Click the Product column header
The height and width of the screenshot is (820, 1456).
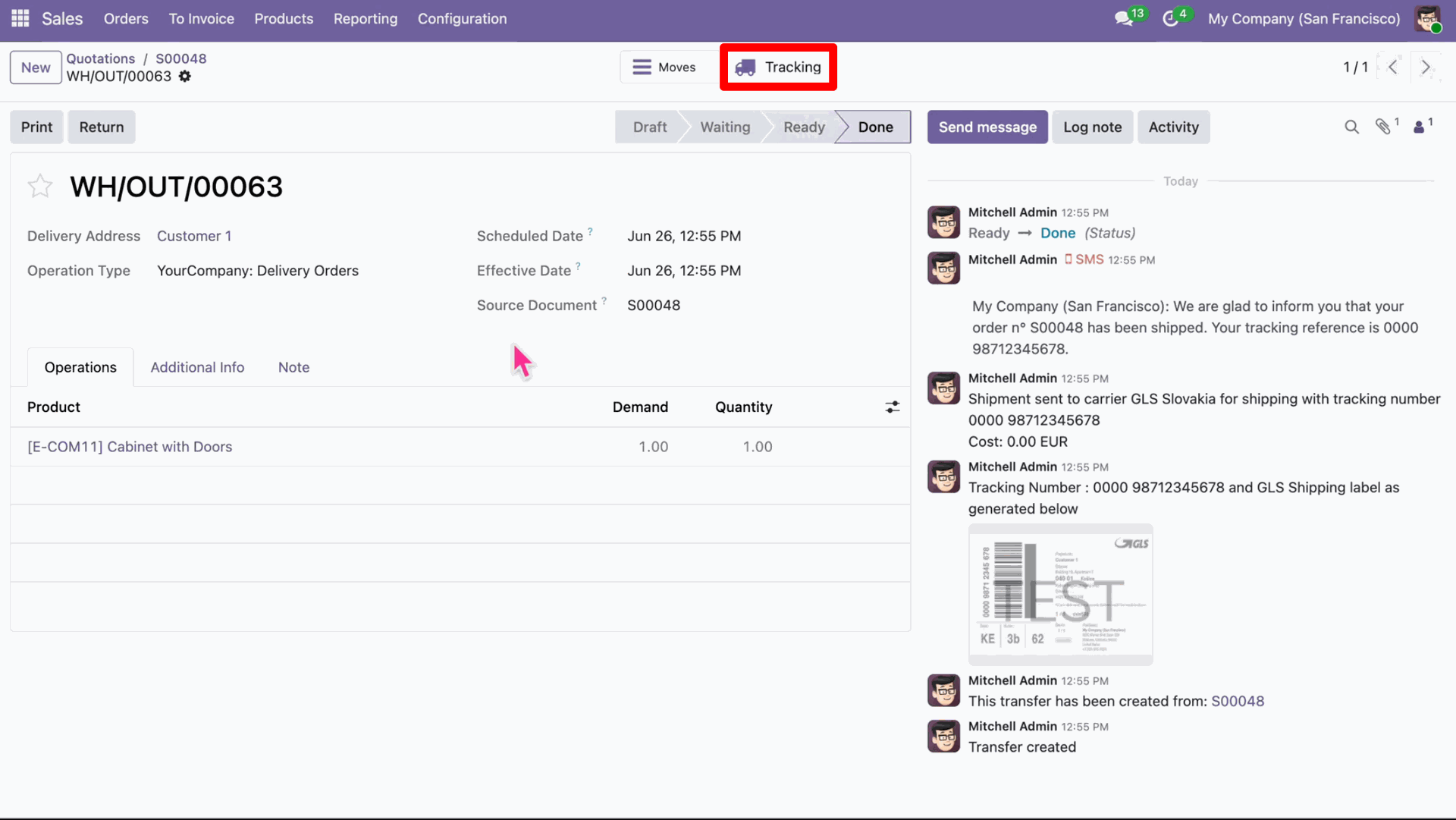tap(54, 407)
